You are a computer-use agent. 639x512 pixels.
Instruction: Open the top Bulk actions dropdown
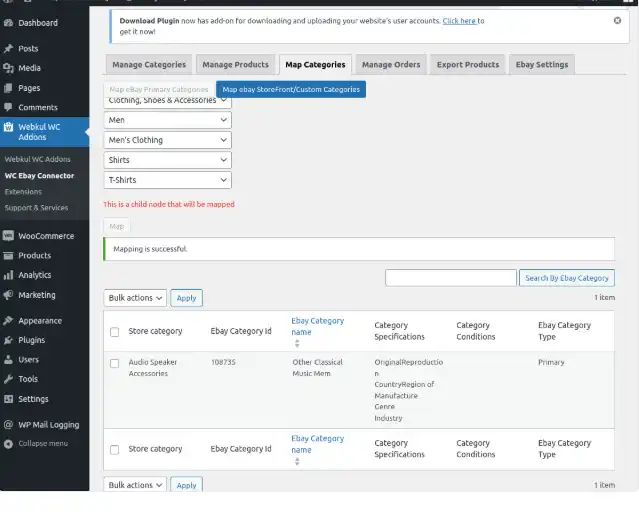coord(135,298)
